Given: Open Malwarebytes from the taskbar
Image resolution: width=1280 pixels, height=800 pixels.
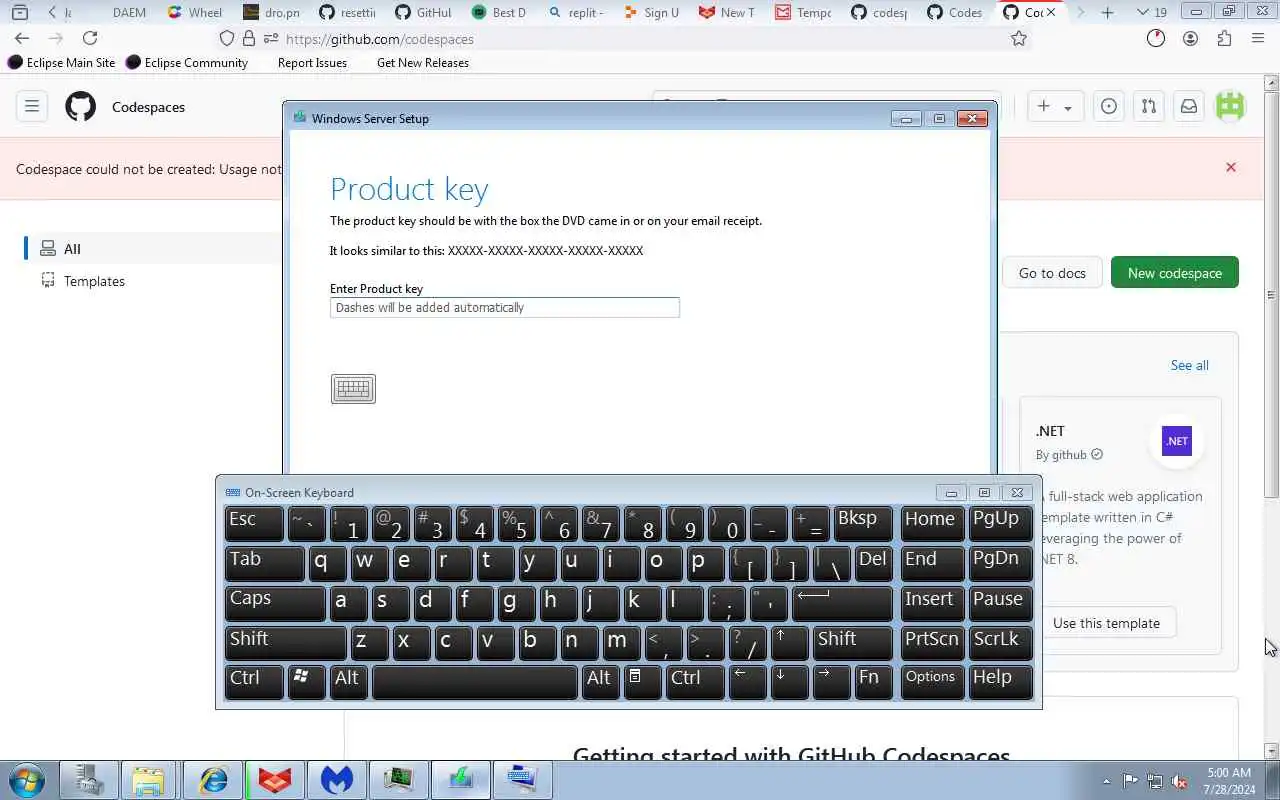Looking at the screenshot, I should (x=337, y=780).
